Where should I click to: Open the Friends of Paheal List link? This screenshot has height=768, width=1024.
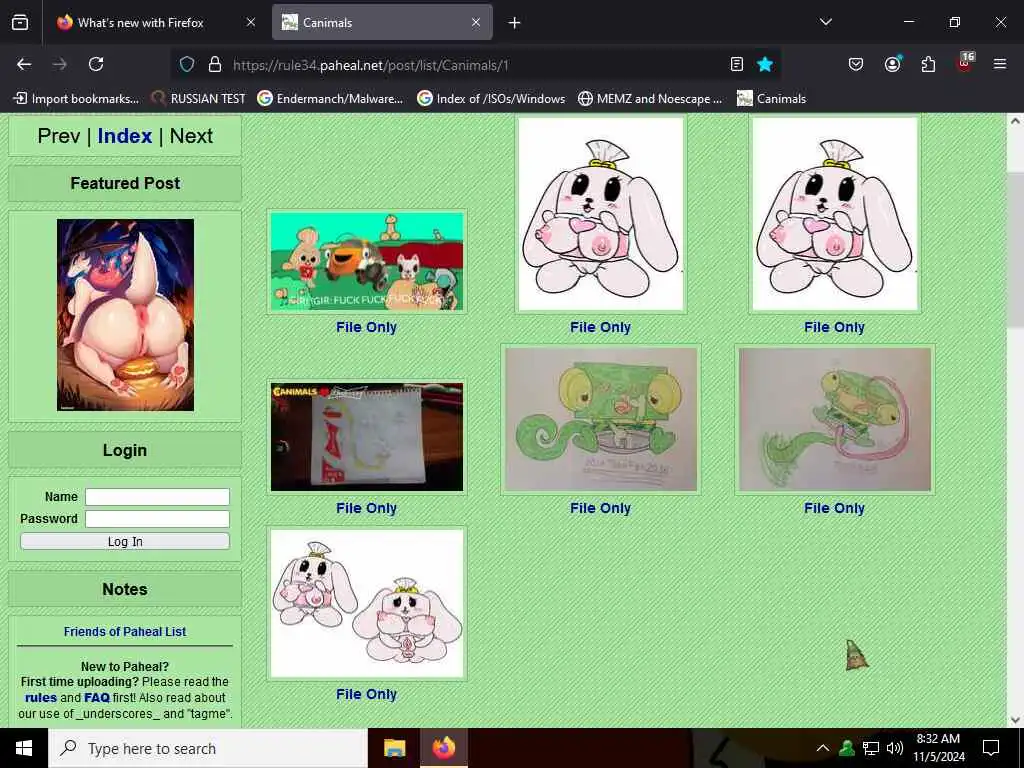click(125, 632)
